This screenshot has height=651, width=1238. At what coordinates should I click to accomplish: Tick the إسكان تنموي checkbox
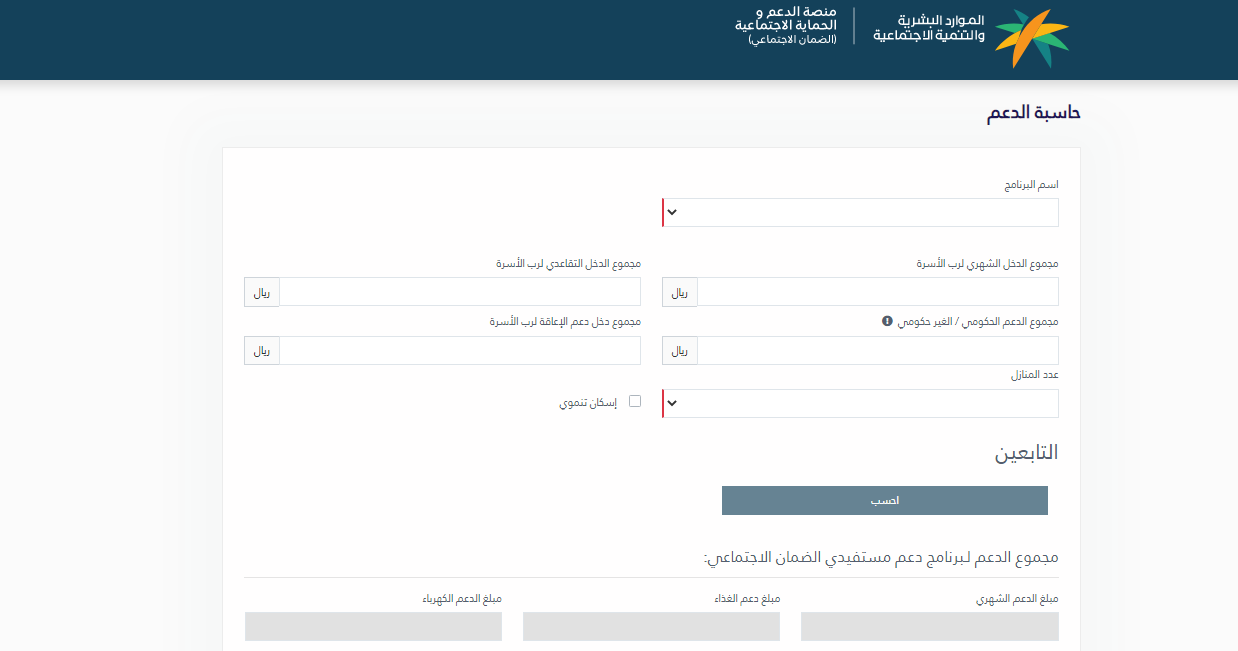point(634,402)
